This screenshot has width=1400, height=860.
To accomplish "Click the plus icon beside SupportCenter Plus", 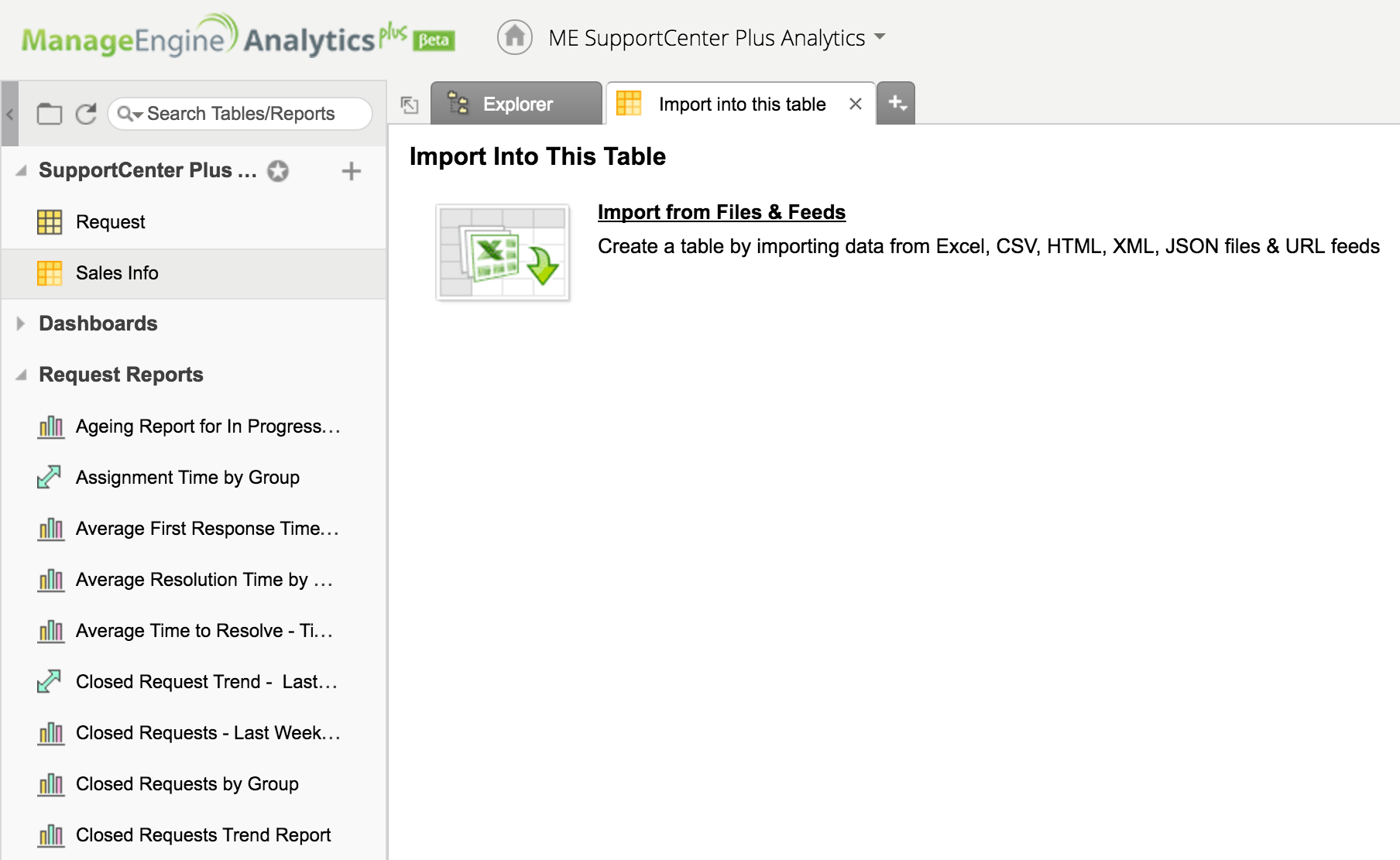I will coord(351,171).
